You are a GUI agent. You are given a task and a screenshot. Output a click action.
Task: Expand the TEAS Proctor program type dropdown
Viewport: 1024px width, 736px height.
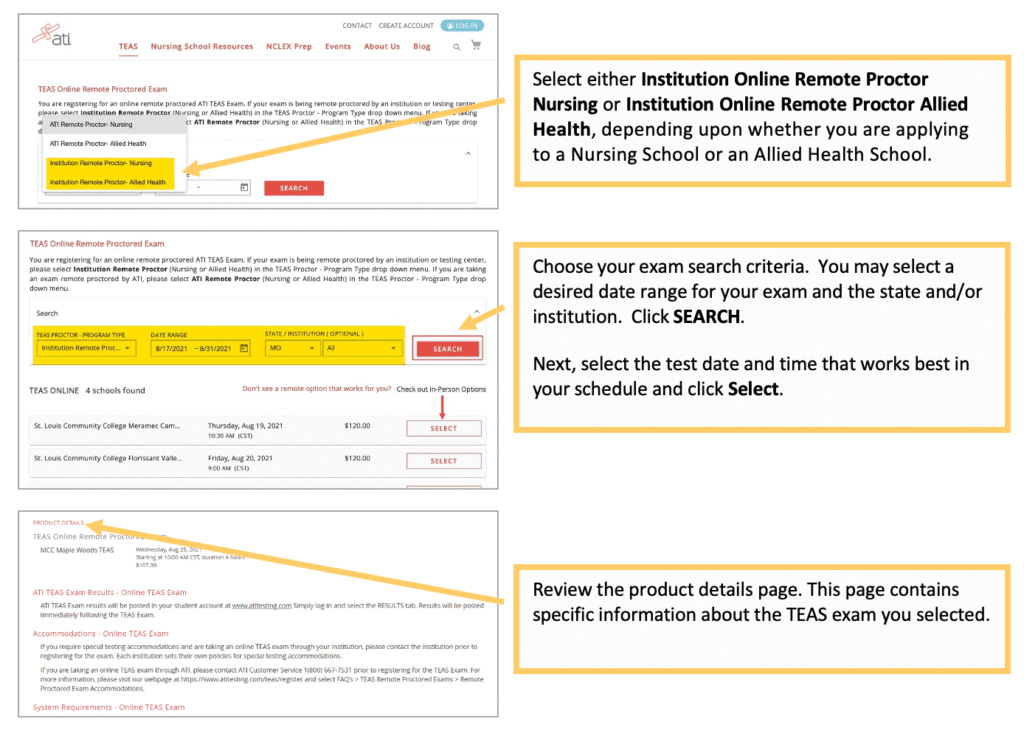pos(86,349)
